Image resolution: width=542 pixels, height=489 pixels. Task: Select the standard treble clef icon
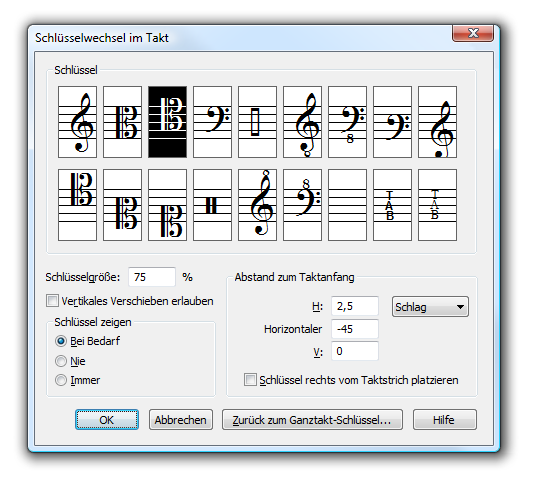point(77,122)
